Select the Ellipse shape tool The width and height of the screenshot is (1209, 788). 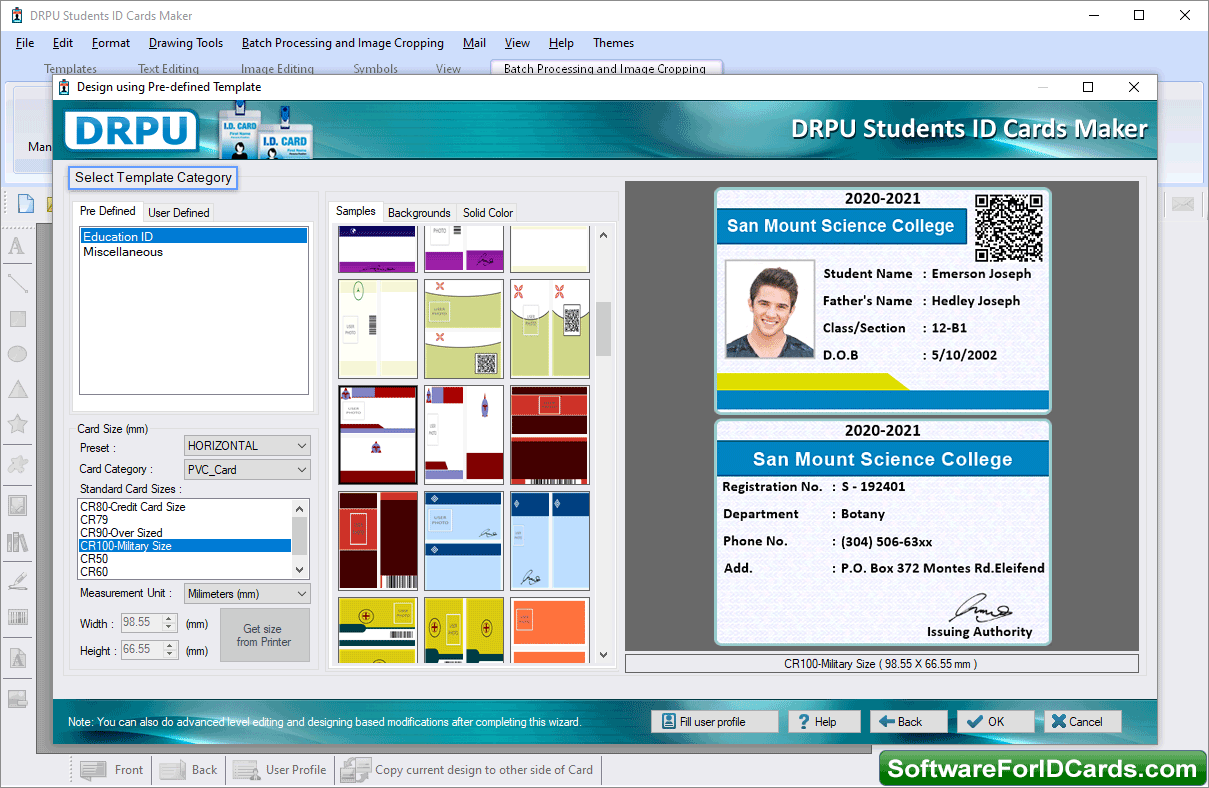[17, 354]
